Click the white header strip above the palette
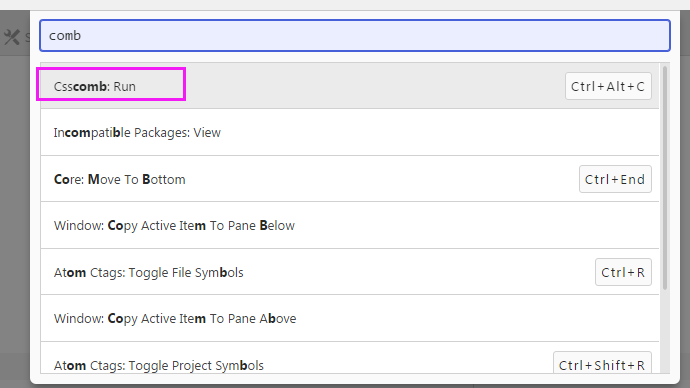Viewport: 690px width, 388px height. coord(345,5)
